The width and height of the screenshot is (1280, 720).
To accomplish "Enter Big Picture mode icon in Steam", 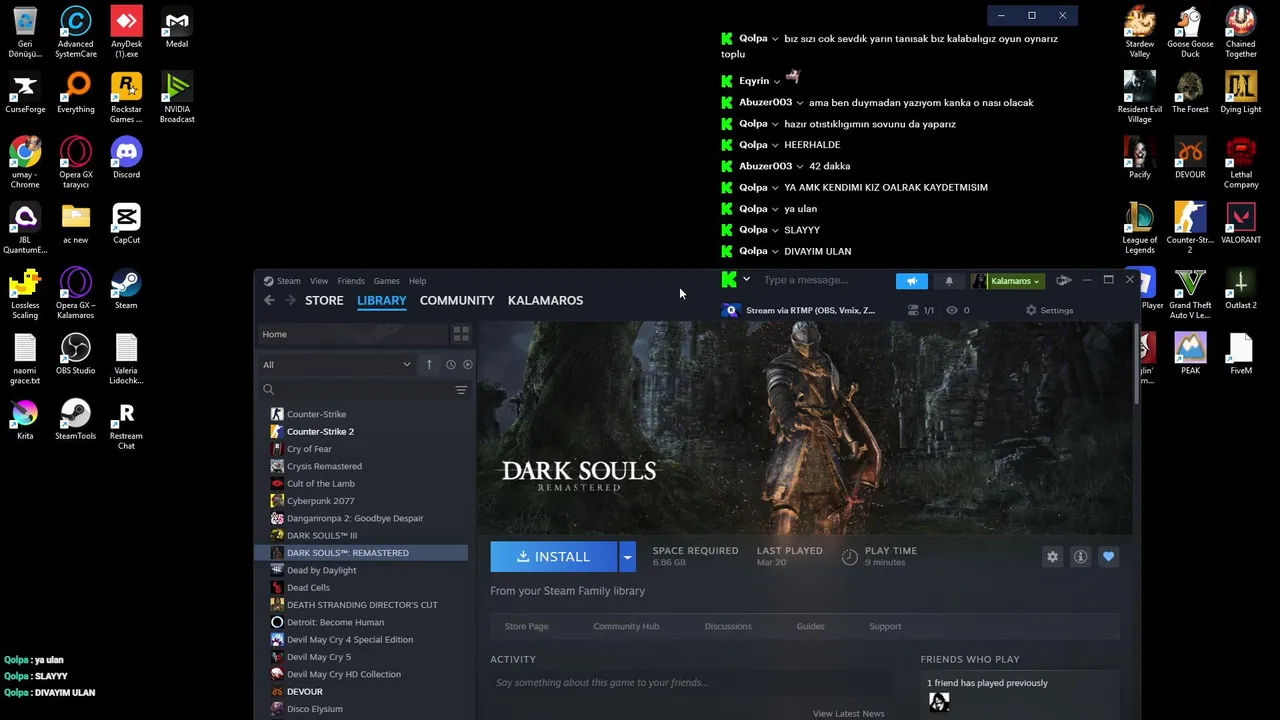I will 1064,281.
